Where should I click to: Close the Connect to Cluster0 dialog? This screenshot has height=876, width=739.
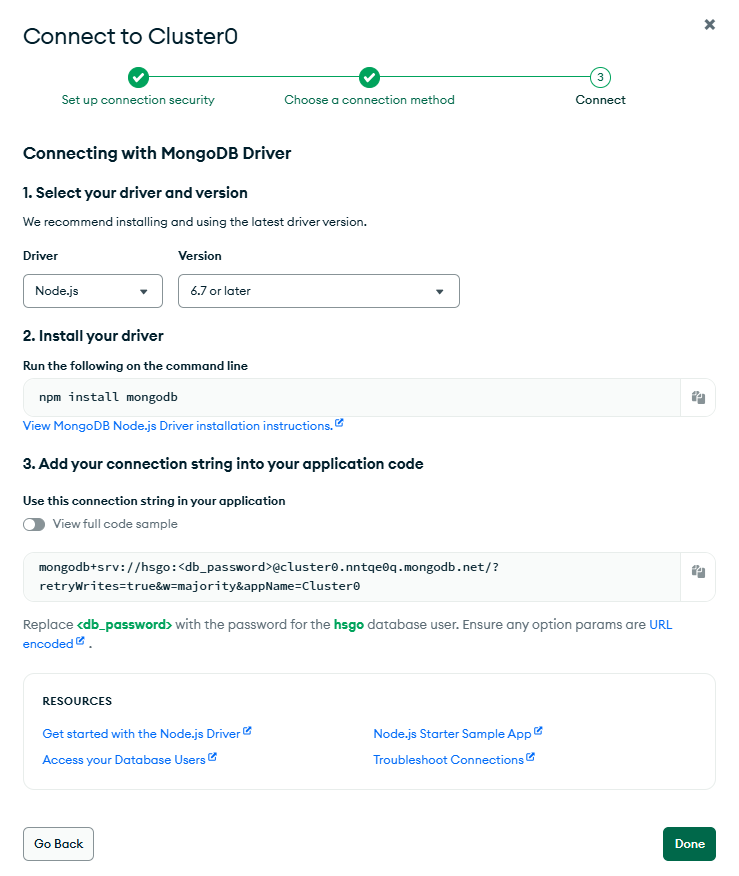[x=710, y=25]
